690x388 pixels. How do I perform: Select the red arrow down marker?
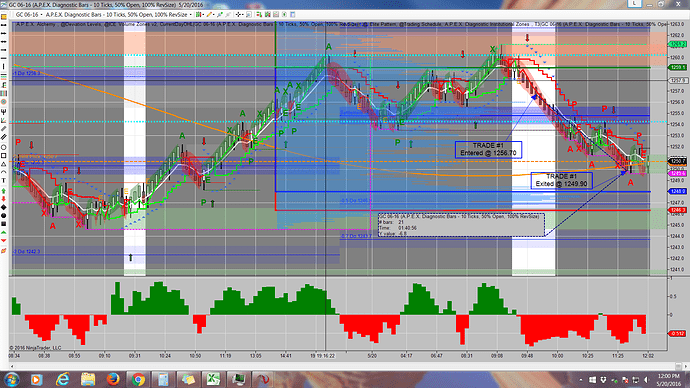(x=4, y=199)
